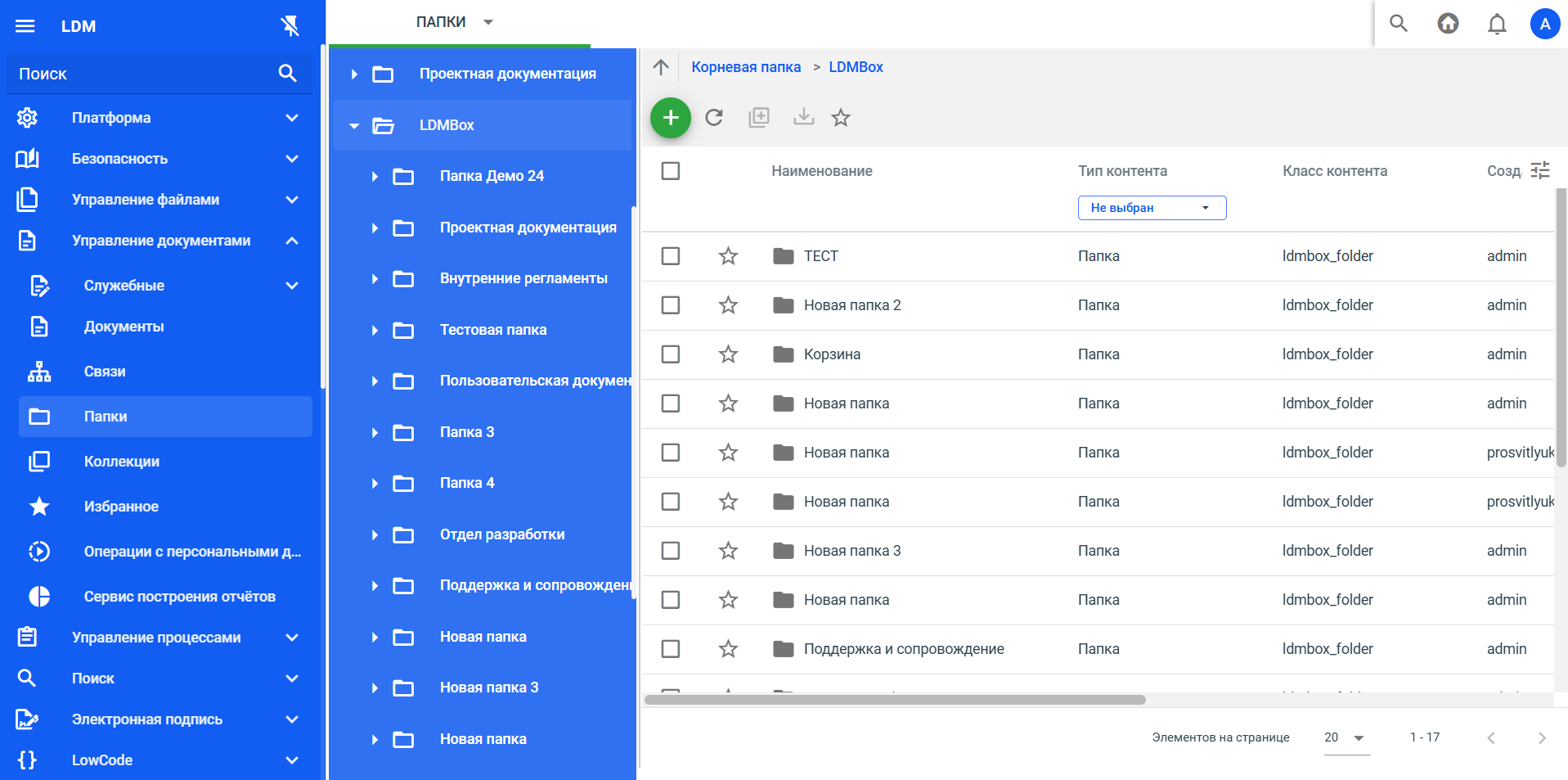Click the LowCode braces icon
Screen dimensions: 1568x780
(27, 760)
